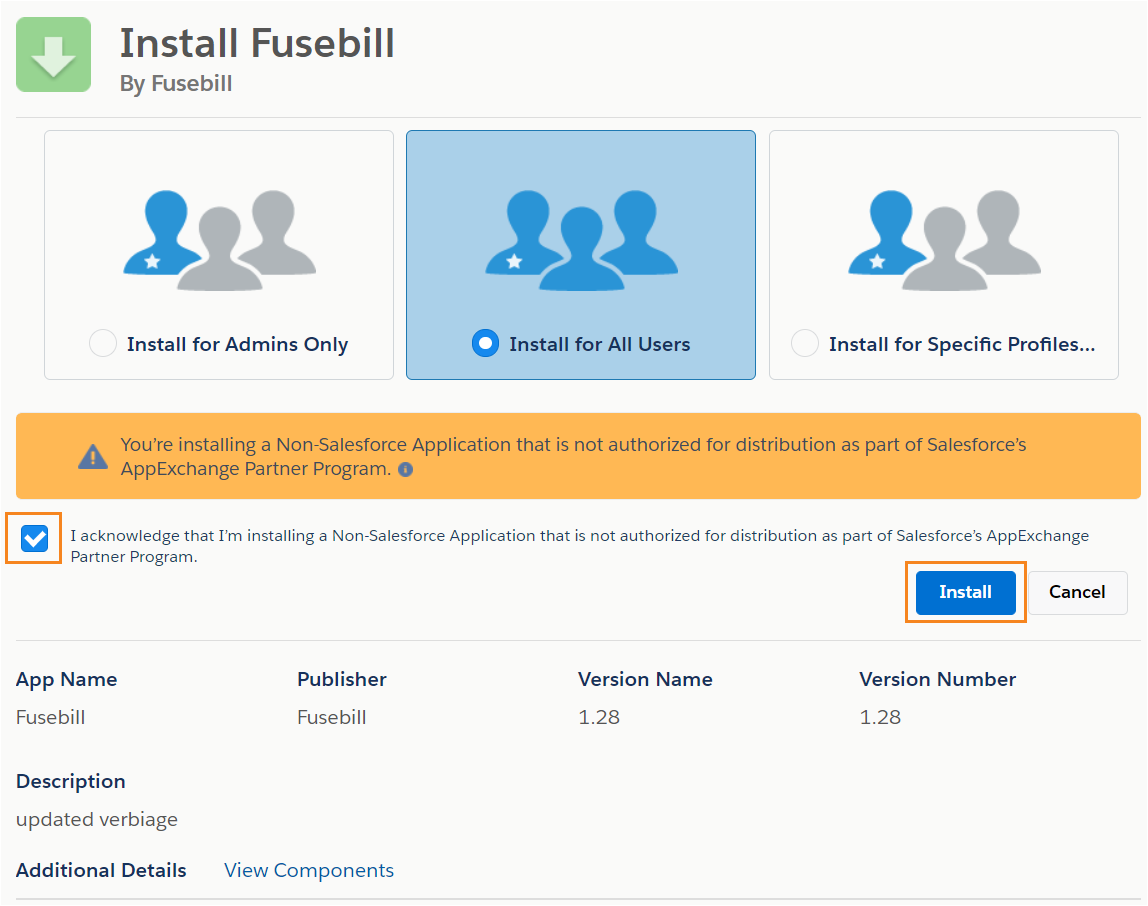
Task: Click the blue Install button
Action: [966, 593]
